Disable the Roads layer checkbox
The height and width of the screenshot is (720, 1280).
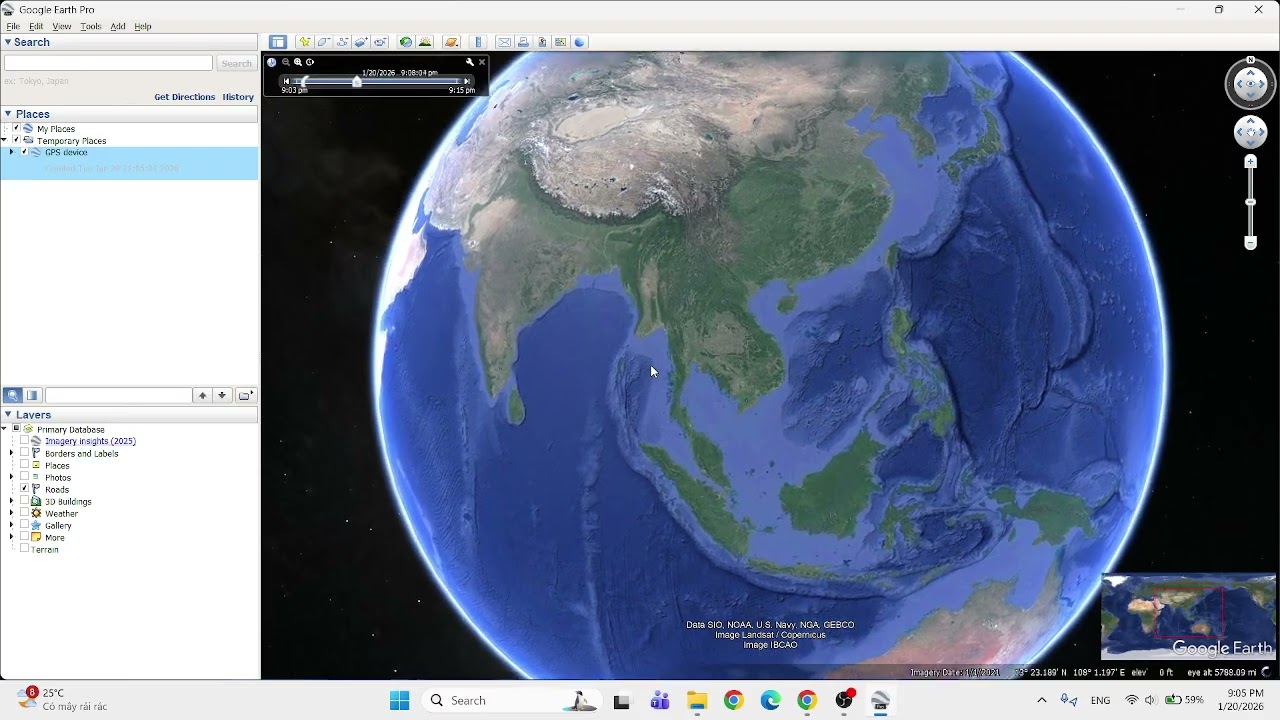pyautogui.click(x=24, y=489)
